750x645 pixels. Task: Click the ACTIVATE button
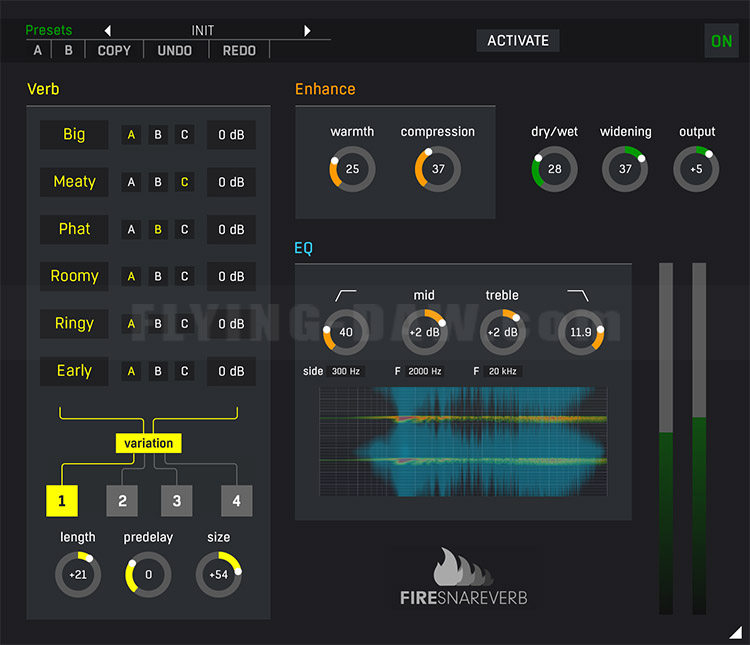tap(518, 41)
